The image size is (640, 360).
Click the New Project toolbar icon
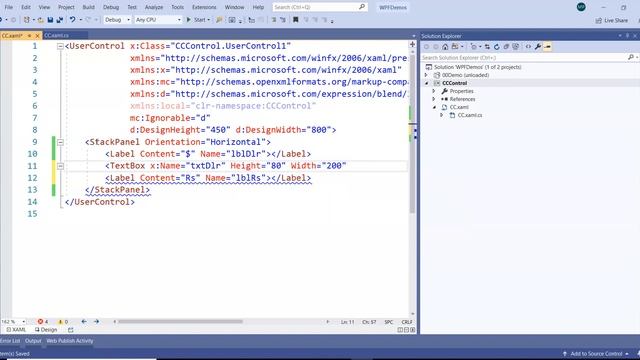point(27,20)
